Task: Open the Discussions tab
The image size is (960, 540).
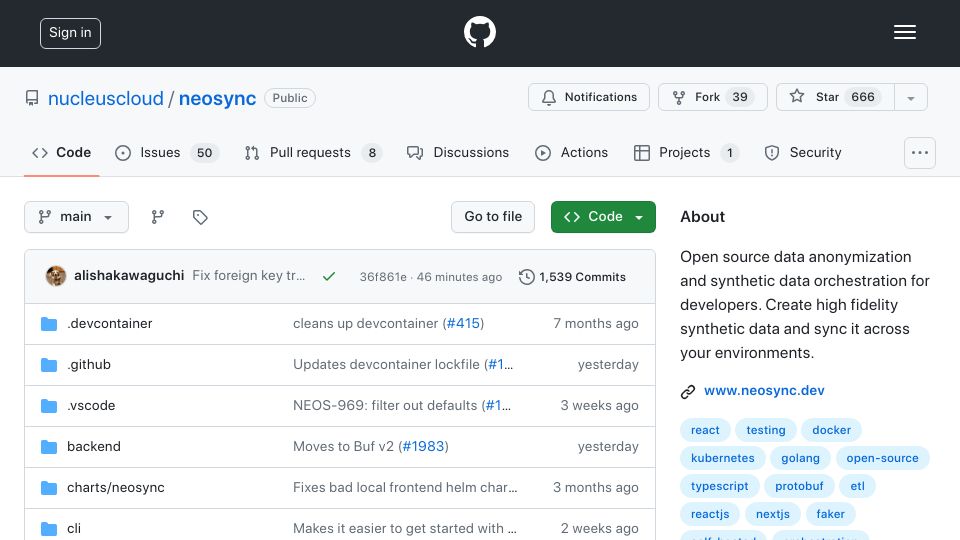Action: 457,152
